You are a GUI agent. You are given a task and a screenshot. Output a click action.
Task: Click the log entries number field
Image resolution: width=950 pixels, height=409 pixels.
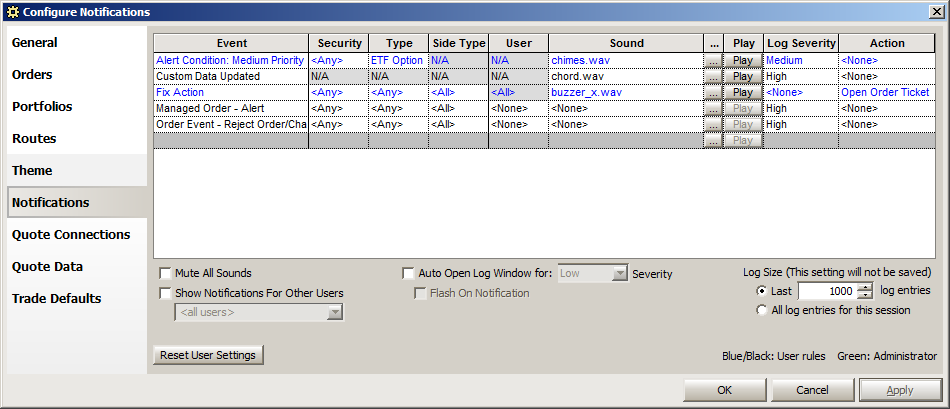pyautogui.click(x=828, y=291)
